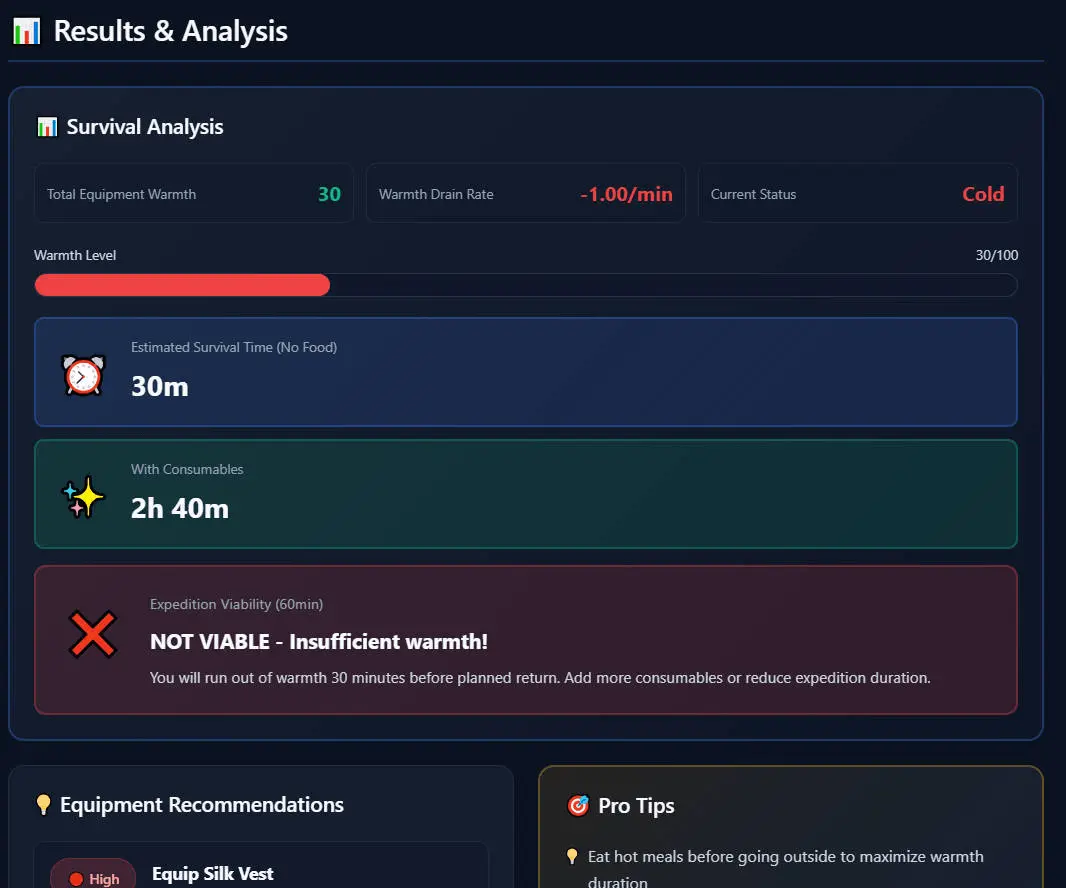Click the sparkles icon beside With Consumables
This screenshot has height=888, width=1066.
(83, 496)
